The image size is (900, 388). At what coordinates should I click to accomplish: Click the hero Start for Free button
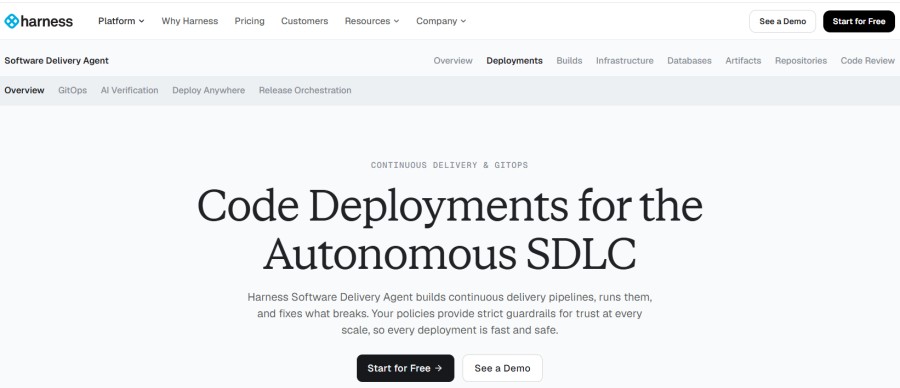(x=405, y=368)
